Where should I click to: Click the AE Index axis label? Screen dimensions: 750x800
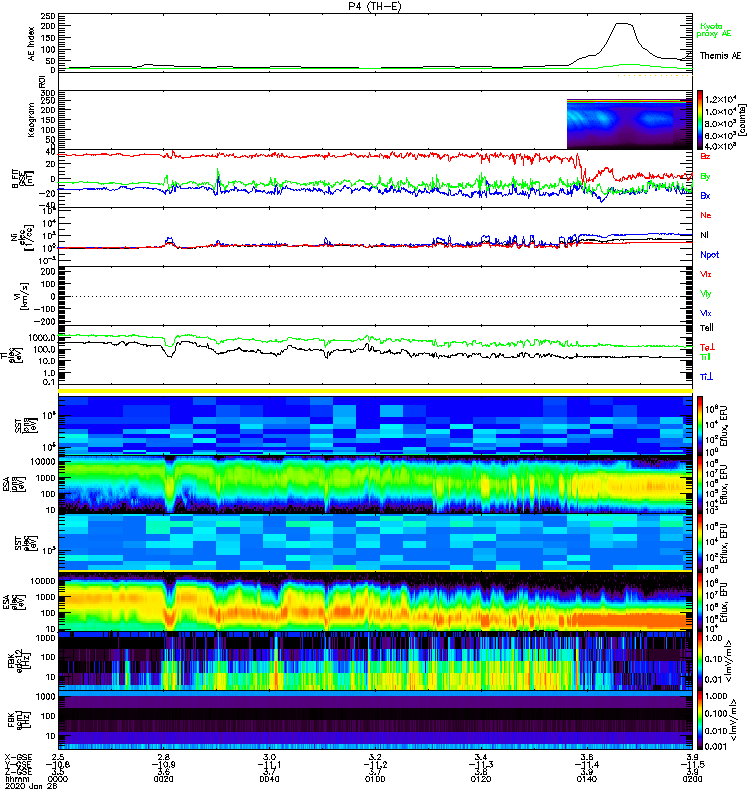pyautogui.click(x=32, y=44)
